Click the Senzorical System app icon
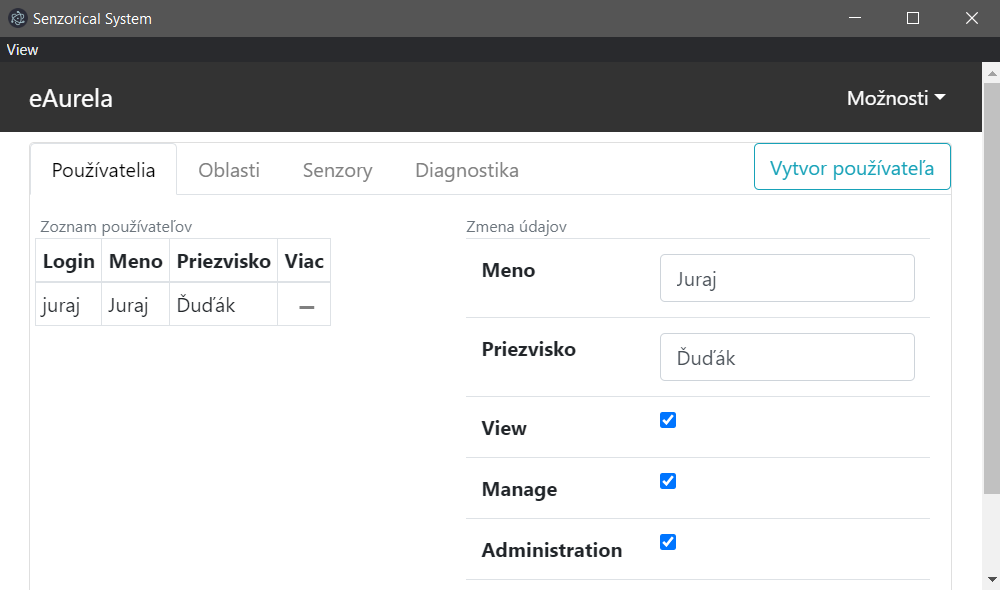Screen dimensions: 1000x590 coord(18,18)
